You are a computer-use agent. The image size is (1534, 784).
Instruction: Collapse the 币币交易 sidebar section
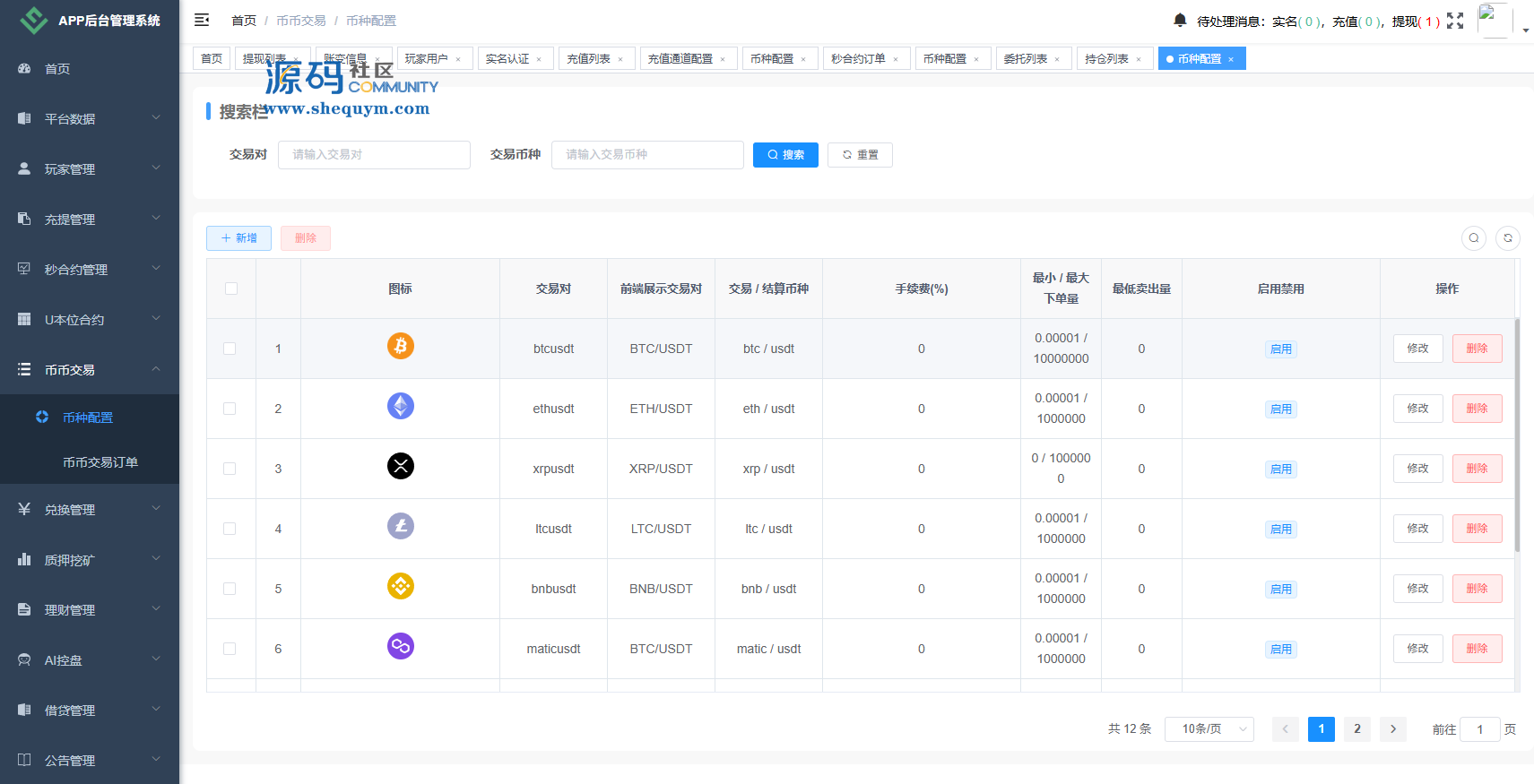89,370
